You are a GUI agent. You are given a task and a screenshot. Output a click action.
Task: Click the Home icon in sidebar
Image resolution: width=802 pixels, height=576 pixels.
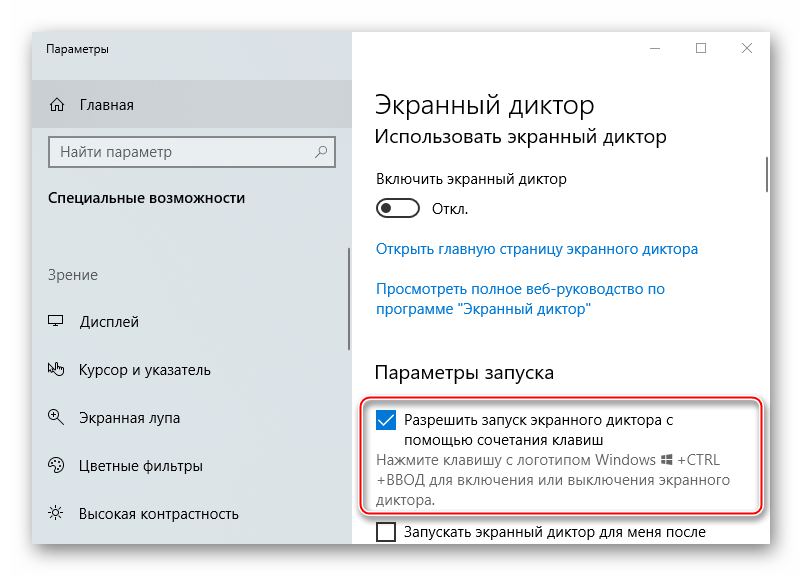(57, 105)
